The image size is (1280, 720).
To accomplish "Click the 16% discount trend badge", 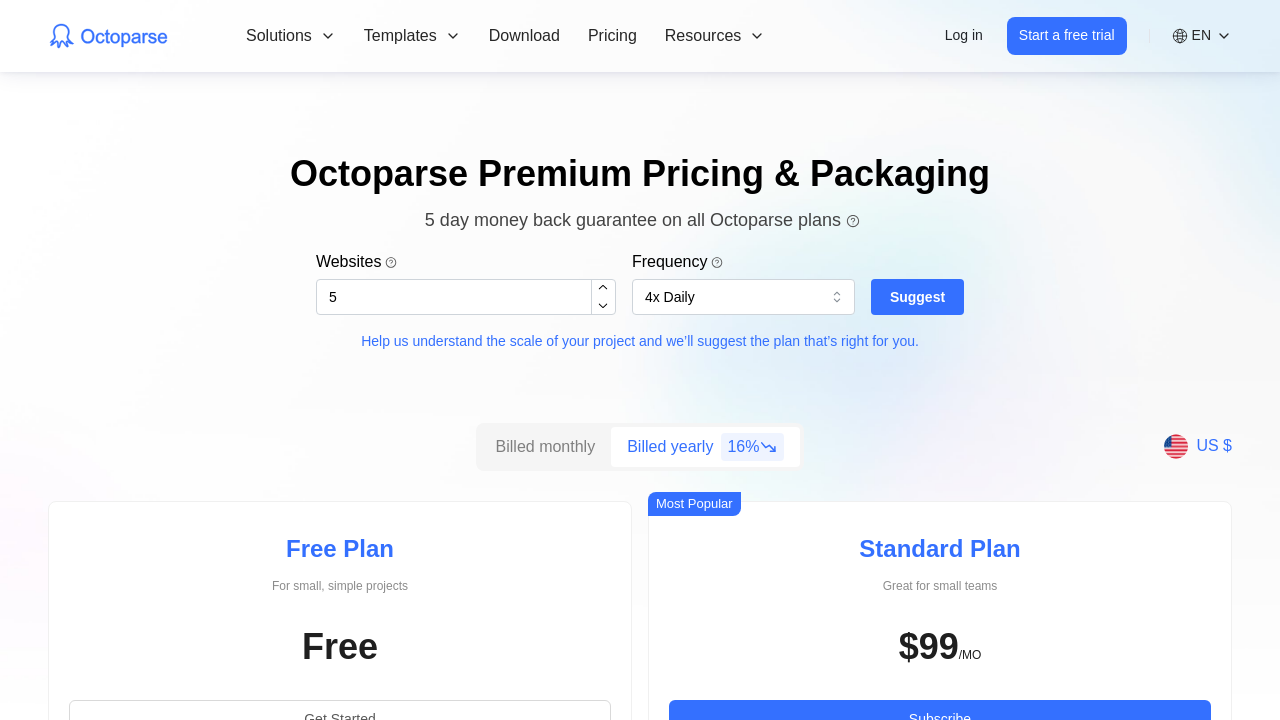I will pyautogui.click(x=752, y=447).
